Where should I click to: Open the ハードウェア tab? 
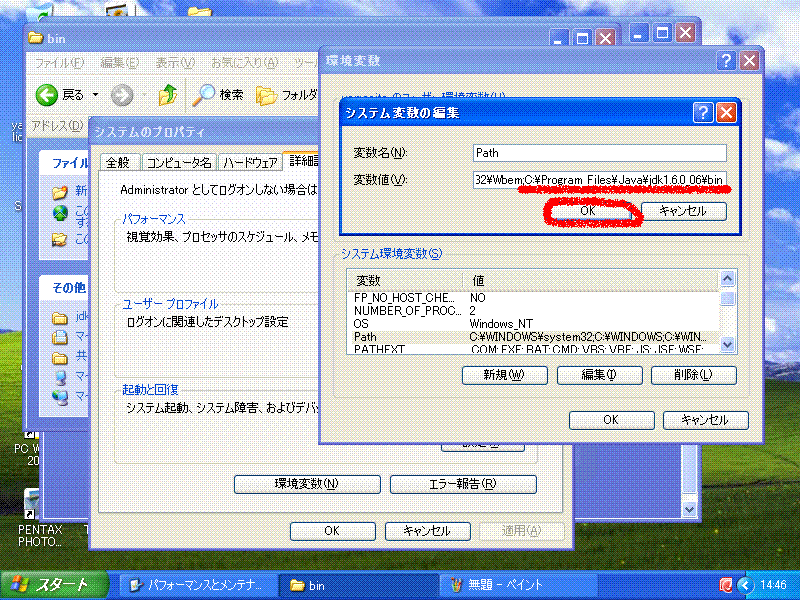click(x=250, y=162)
